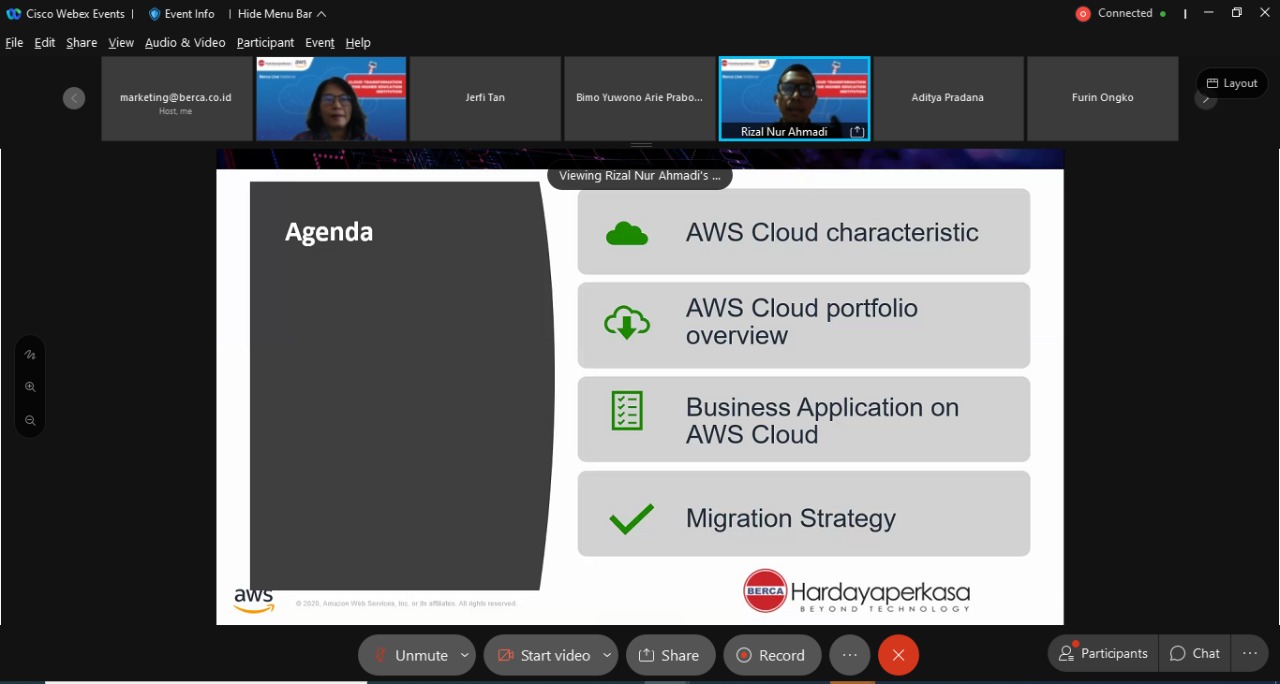This screenshot has height=684, width=1280.
Task: Open audio options arrow beside Unmute
Action: click(465, 655)
